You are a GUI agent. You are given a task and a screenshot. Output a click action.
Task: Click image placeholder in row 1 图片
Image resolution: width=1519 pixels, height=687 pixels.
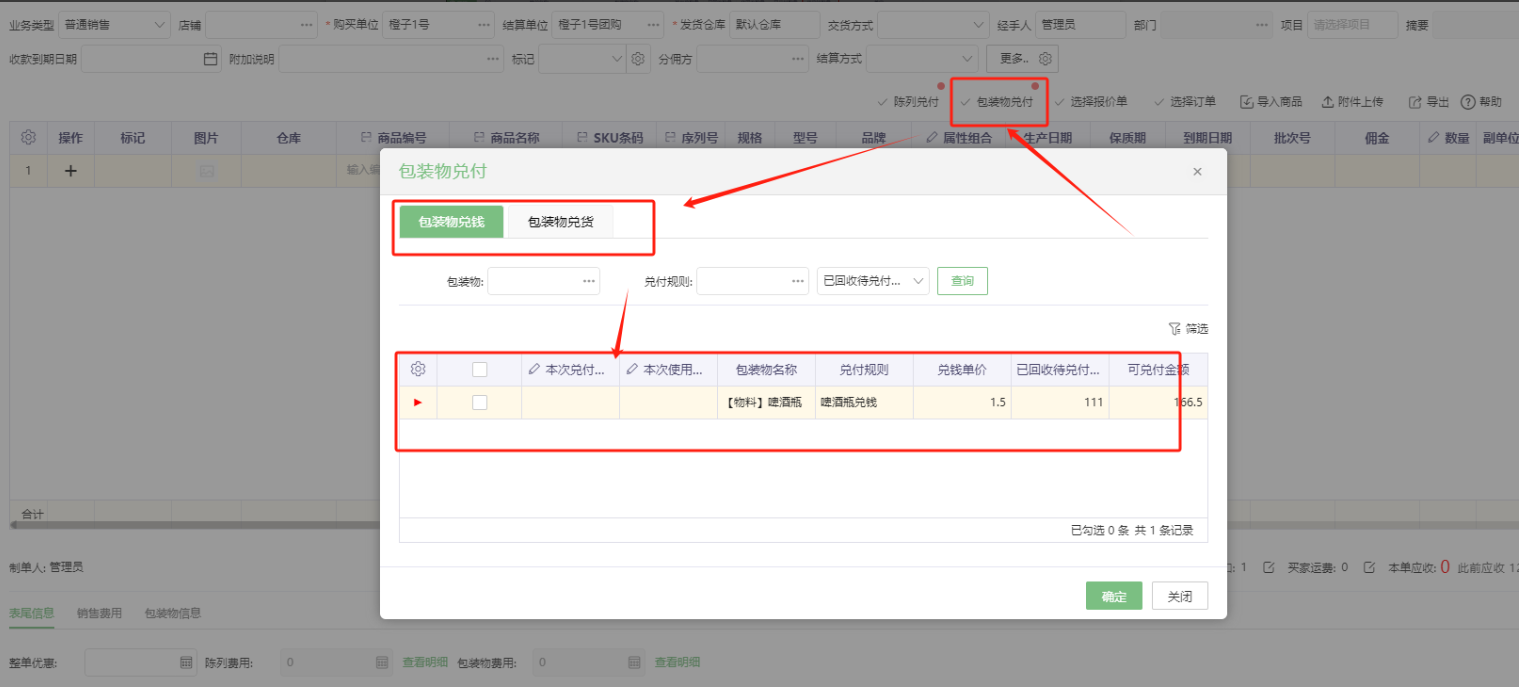click(x=206, y=171)
